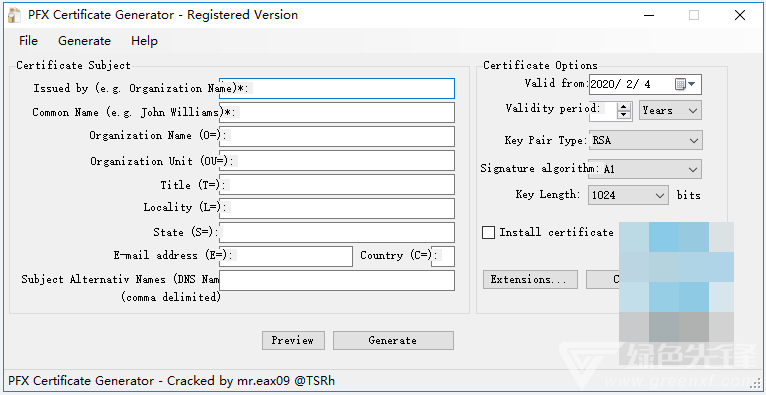Decrease the validity period value
This screenshot has height=395, width=766.
pos(624,115)
